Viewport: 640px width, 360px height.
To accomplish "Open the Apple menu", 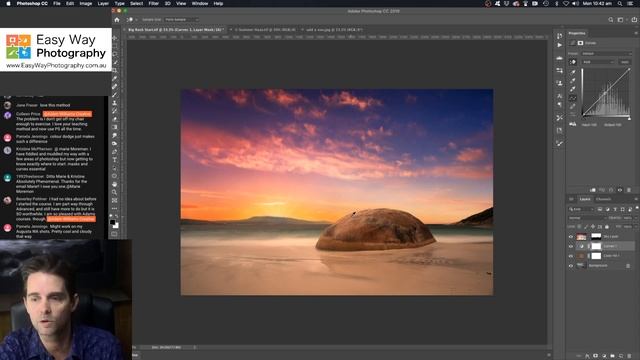I will [8, 3].
